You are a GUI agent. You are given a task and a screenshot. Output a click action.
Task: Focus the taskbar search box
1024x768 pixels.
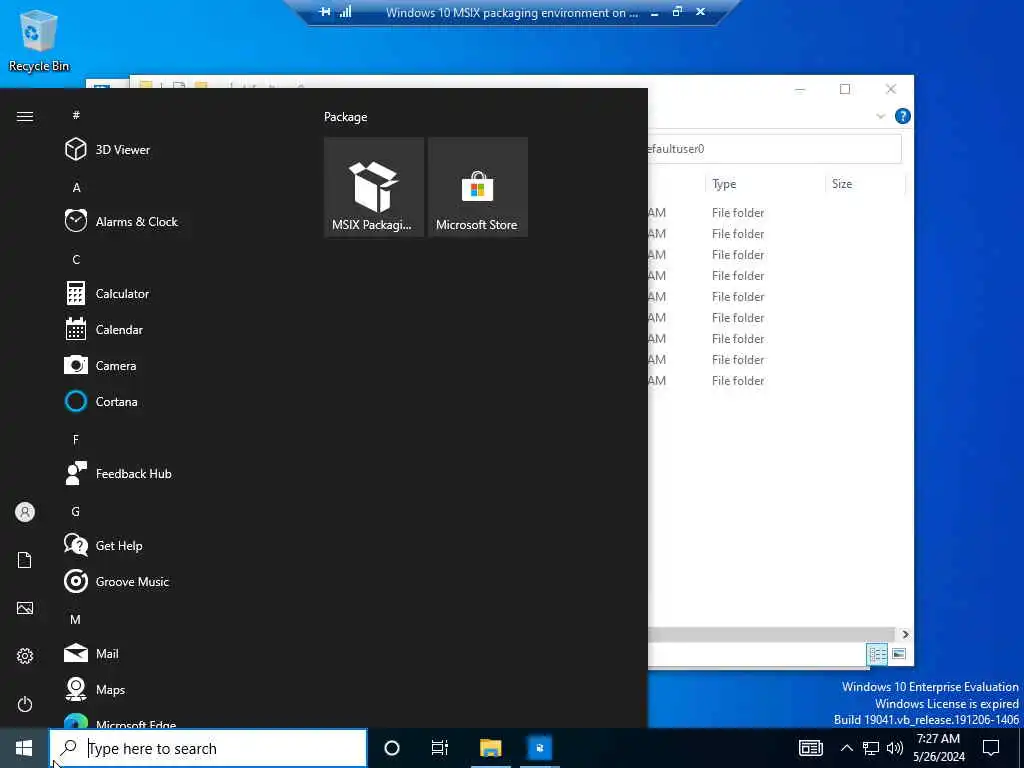(208, 748)
